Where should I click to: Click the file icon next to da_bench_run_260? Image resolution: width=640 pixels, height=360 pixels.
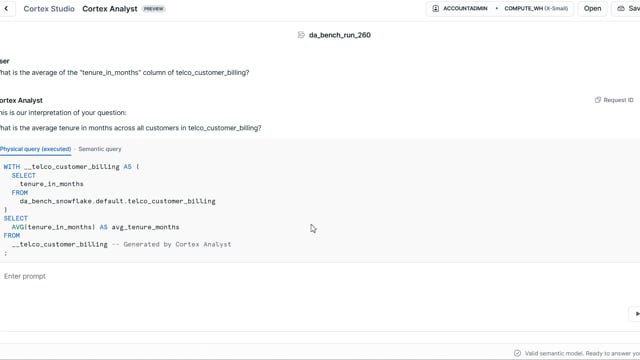click(301, 35)
